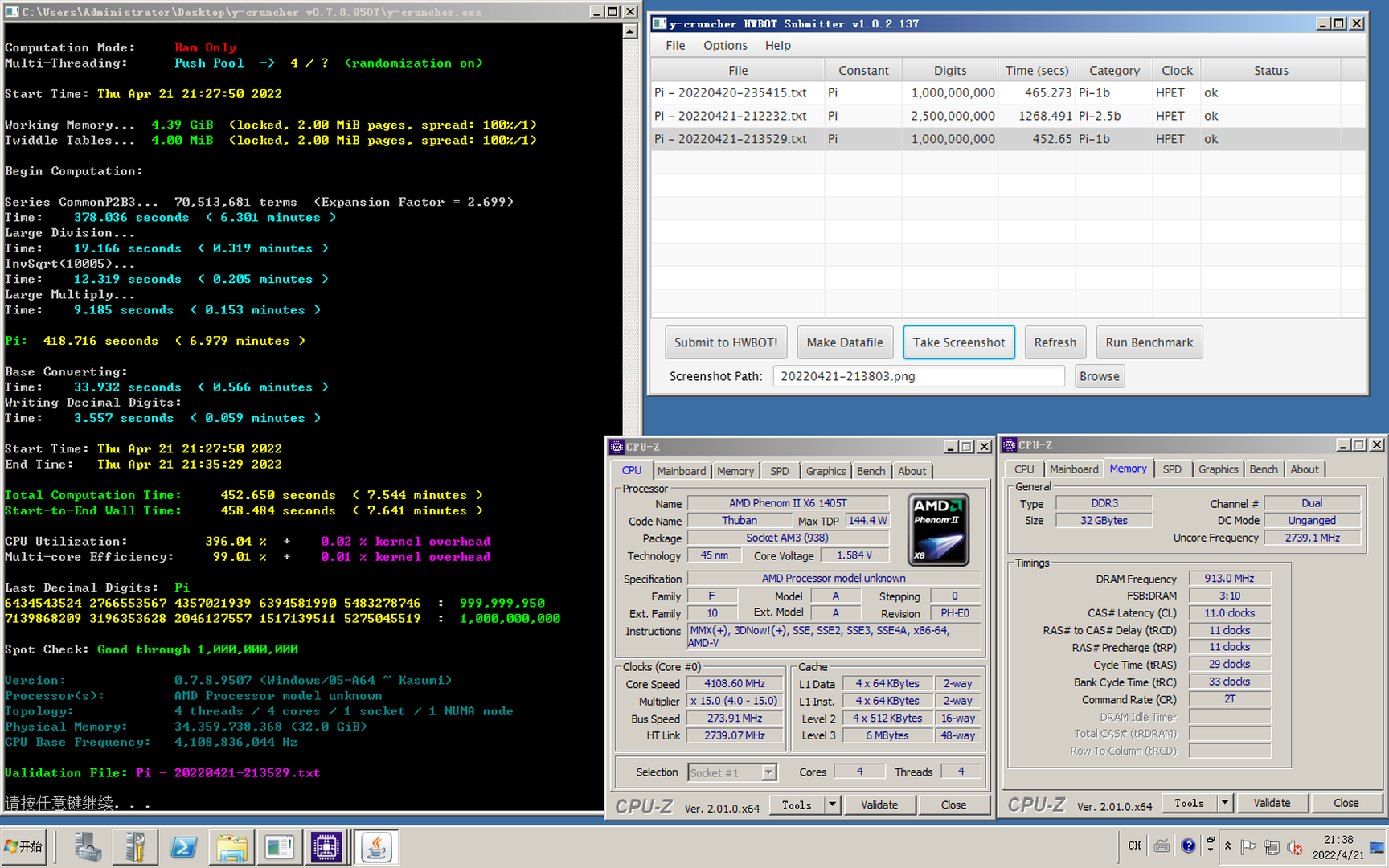
Task: Click the Refresh button
Action: (1055, 342)
